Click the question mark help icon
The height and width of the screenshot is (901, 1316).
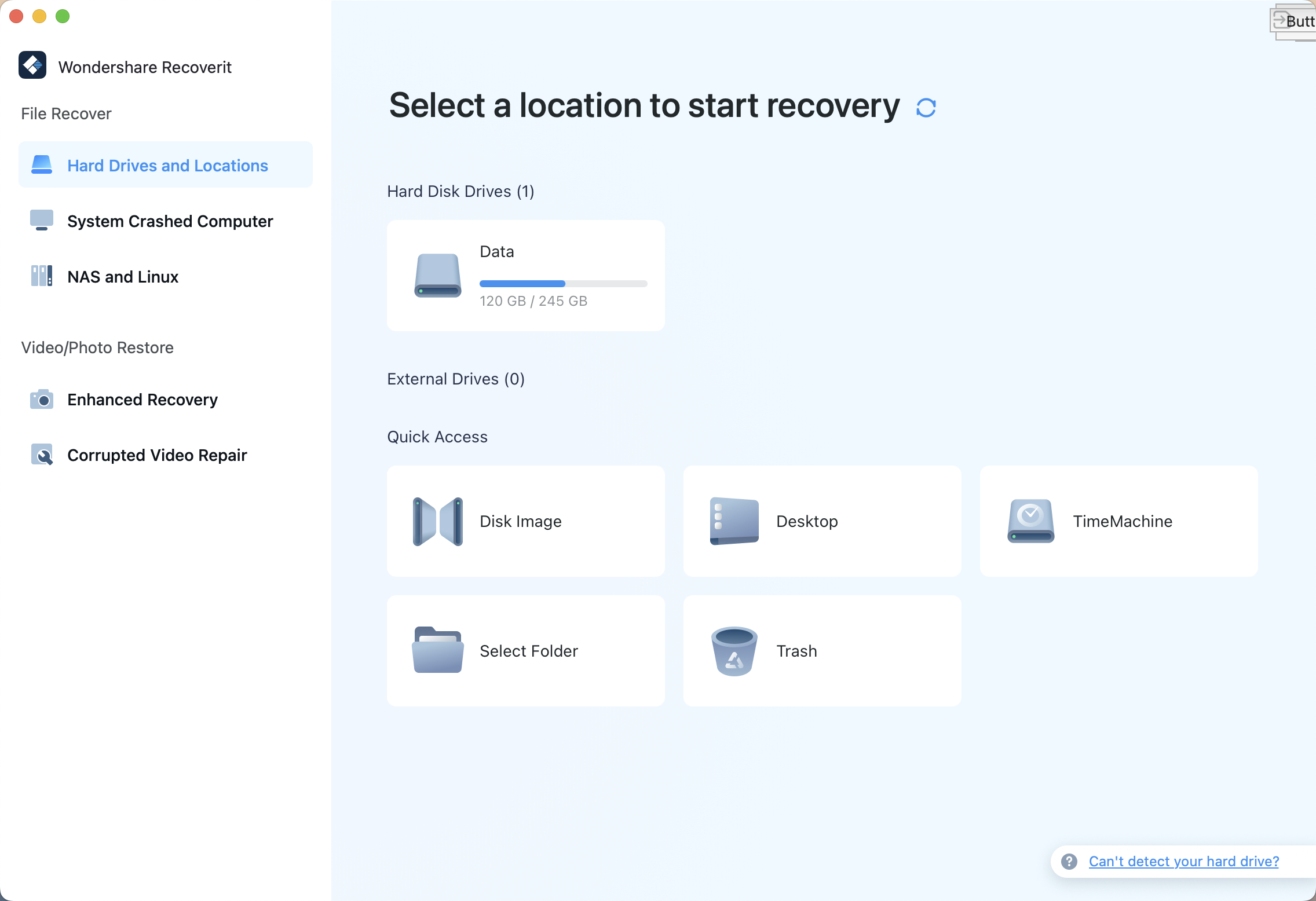1069,862
